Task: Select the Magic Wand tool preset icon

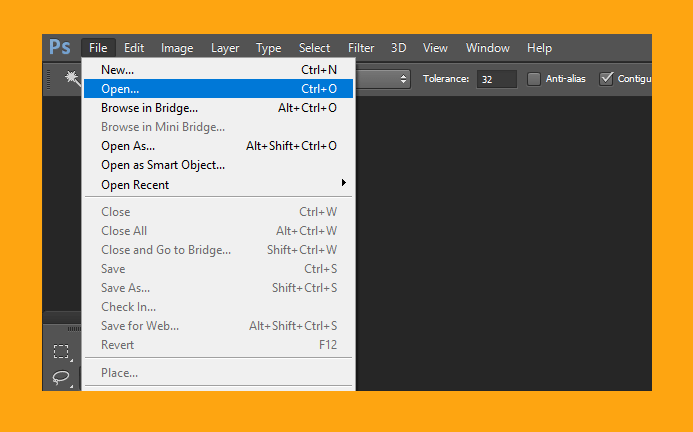Action: coord(72,78)
